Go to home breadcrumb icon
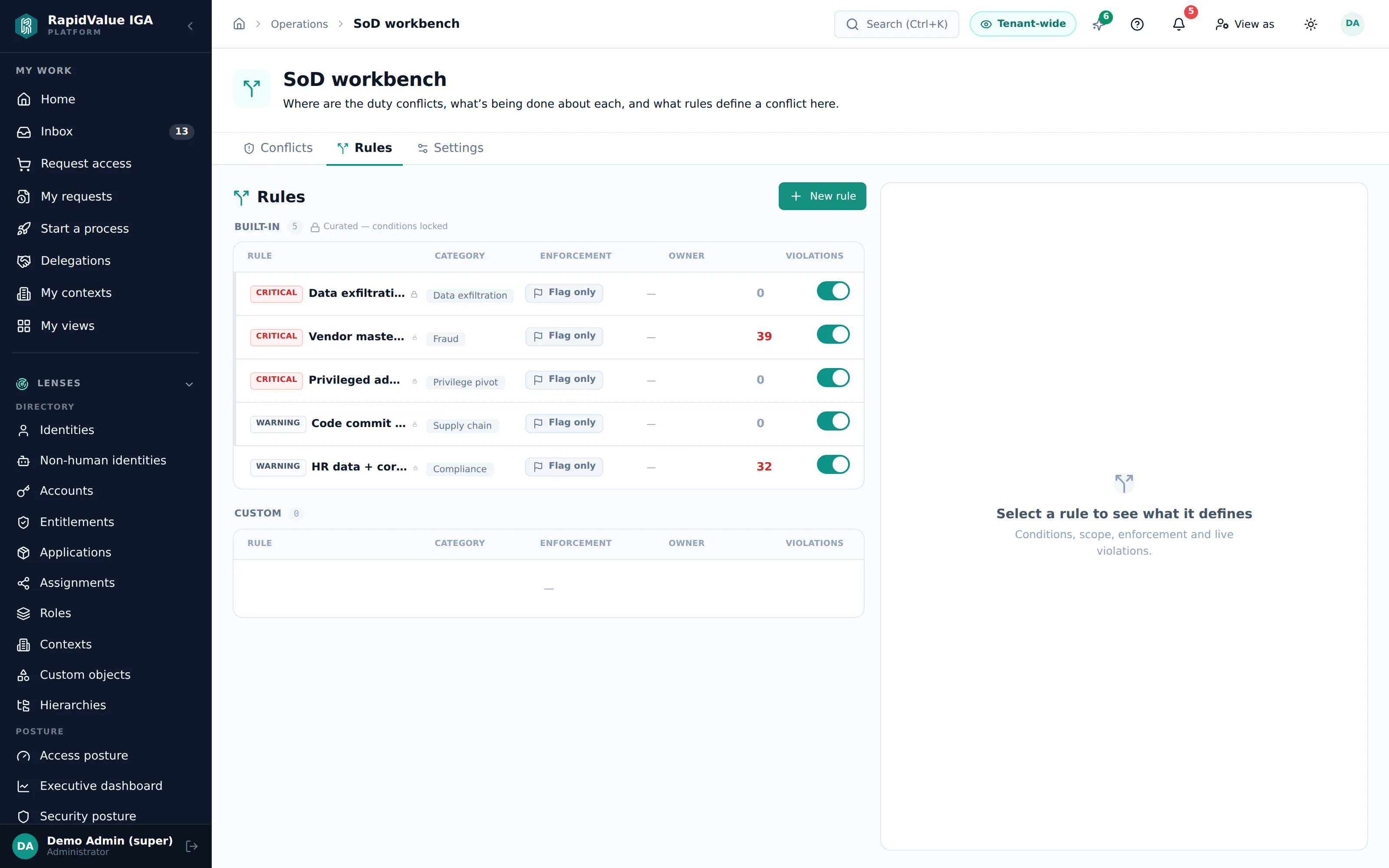Image resolution: width=1389 pixels, height=868 pixels. coord(239,23)
